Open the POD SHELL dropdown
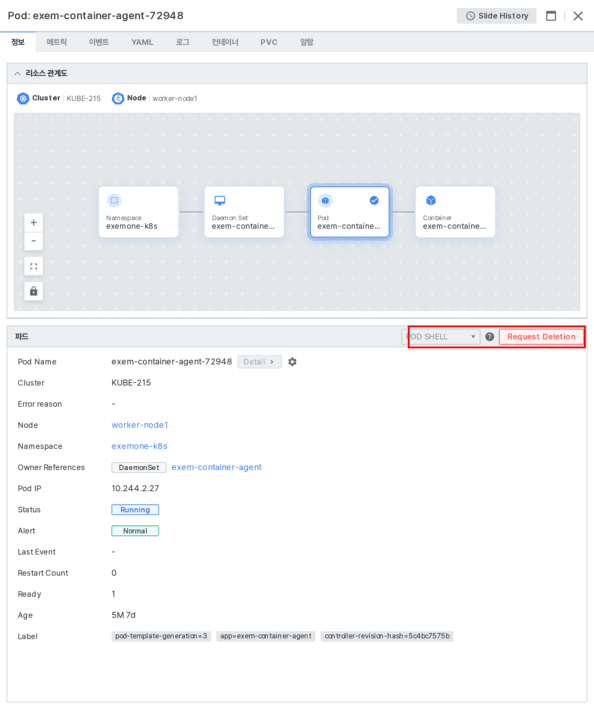 click(x=441, y=336)
